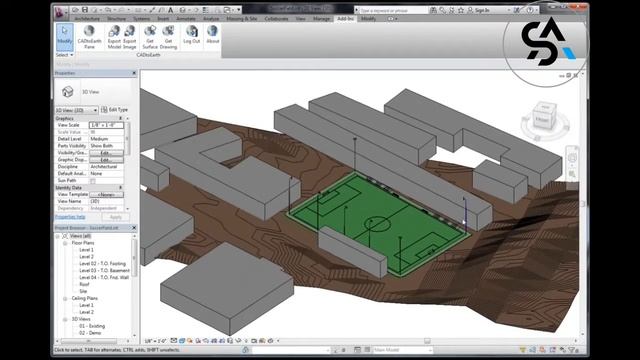Screen dimensions: 640x360
Task: Click the Export Image button
Action: (x=129, y=37)
